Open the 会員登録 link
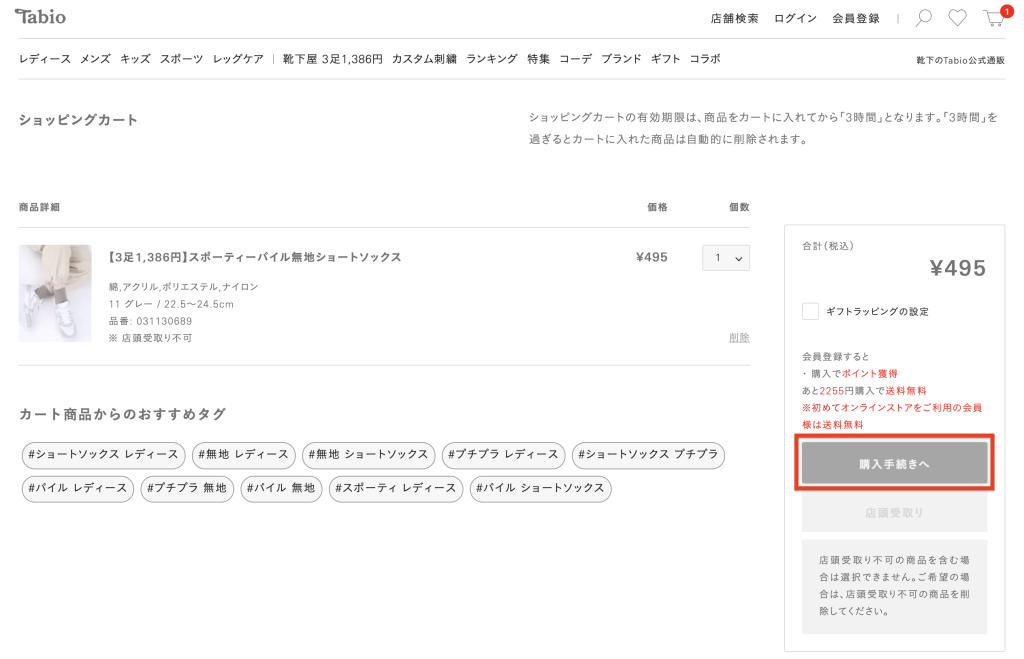 click(x=856, y=18)
